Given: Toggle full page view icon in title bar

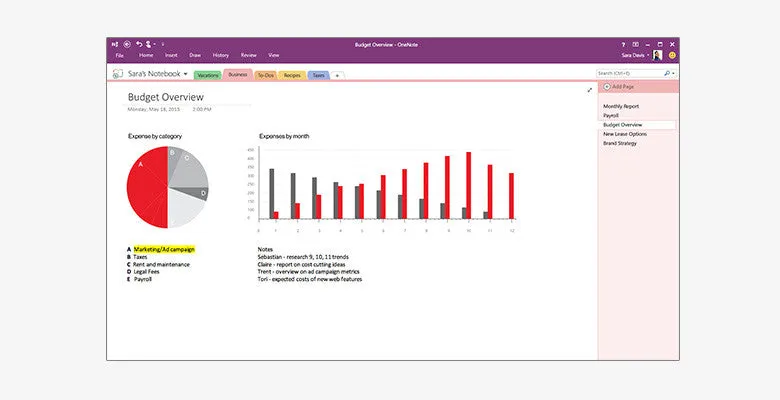Looking at the screenshot, I should click(635, 44).
